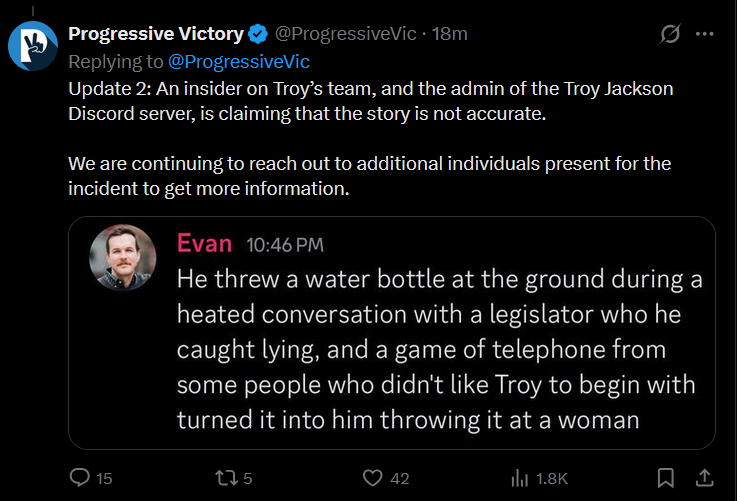Open Evan's avatar photo in embedded image
Screen dimensions: 737x501
click(123, 257)
